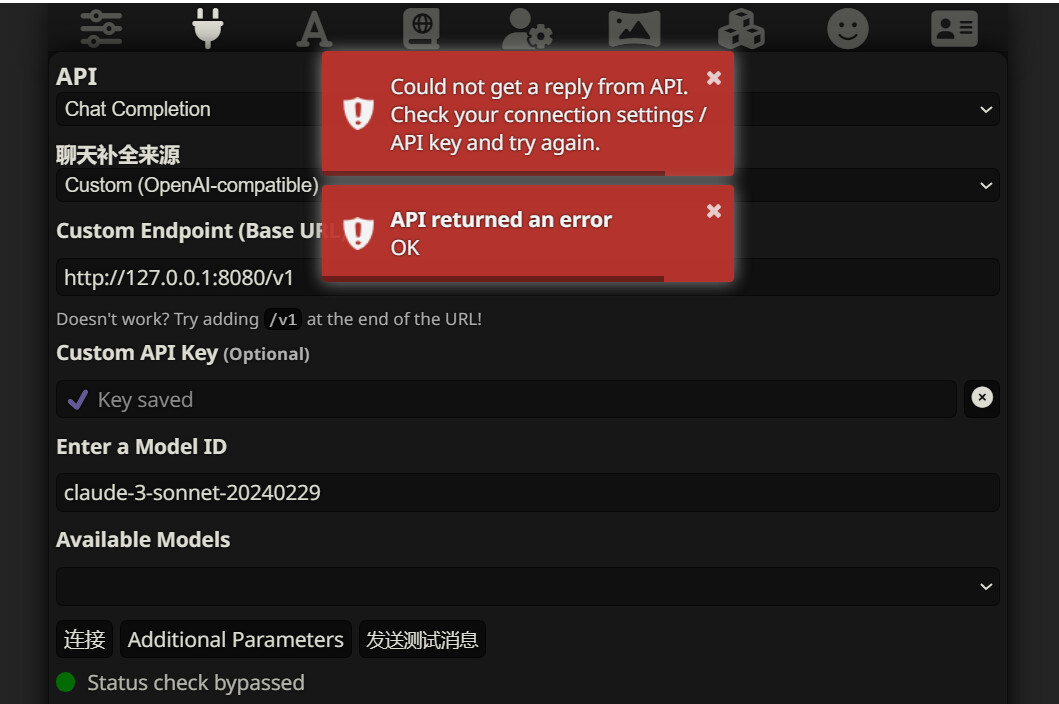
Task: Click the 发送测试消息 test message button
Action: [422, 640]
